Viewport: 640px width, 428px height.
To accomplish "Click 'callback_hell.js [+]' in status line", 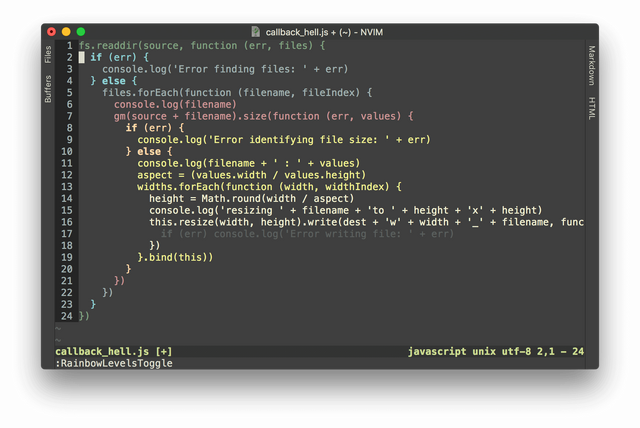I will (x=114, y=352).
